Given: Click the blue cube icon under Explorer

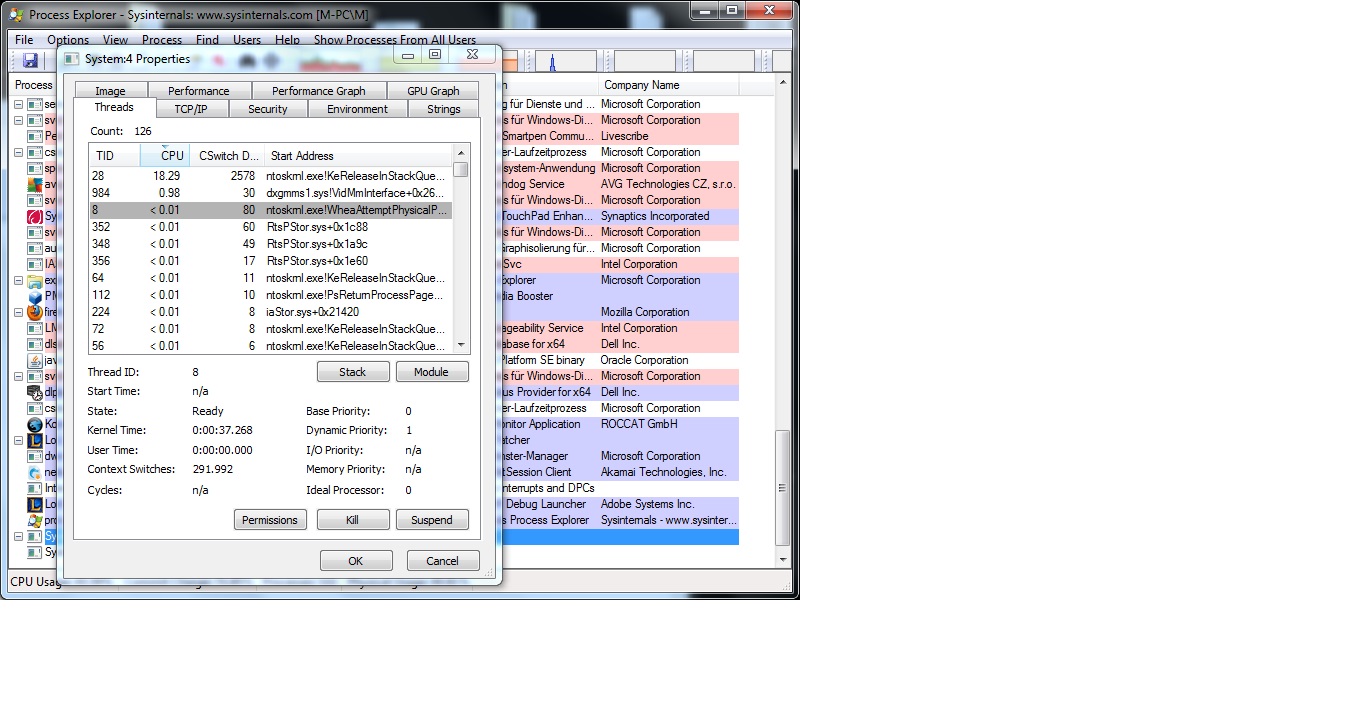Looking at the screenshot, I should point(35,297).
